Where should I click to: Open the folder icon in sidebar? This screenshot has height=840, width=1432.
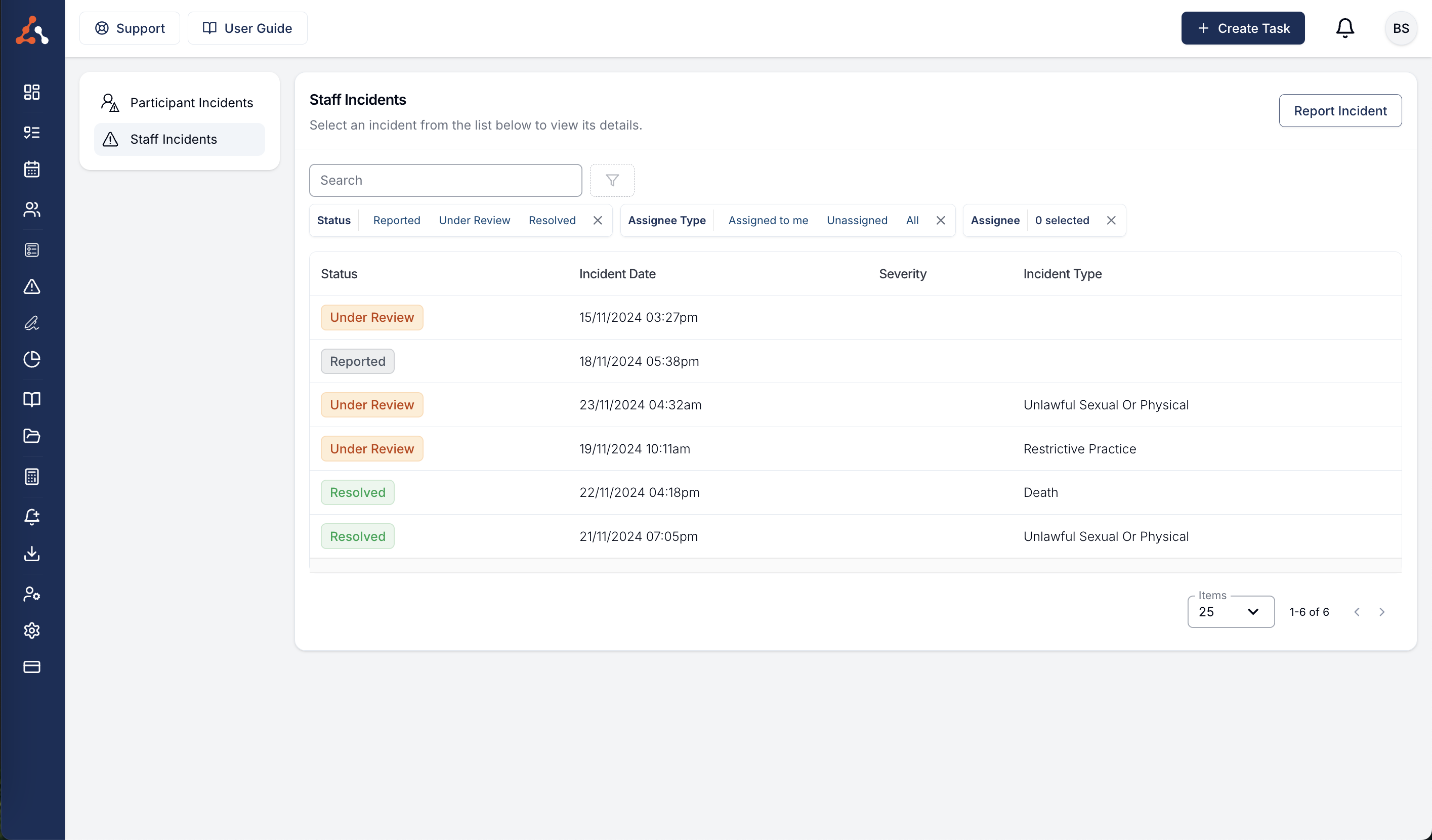pyautogui.click(x=32, y=436)
